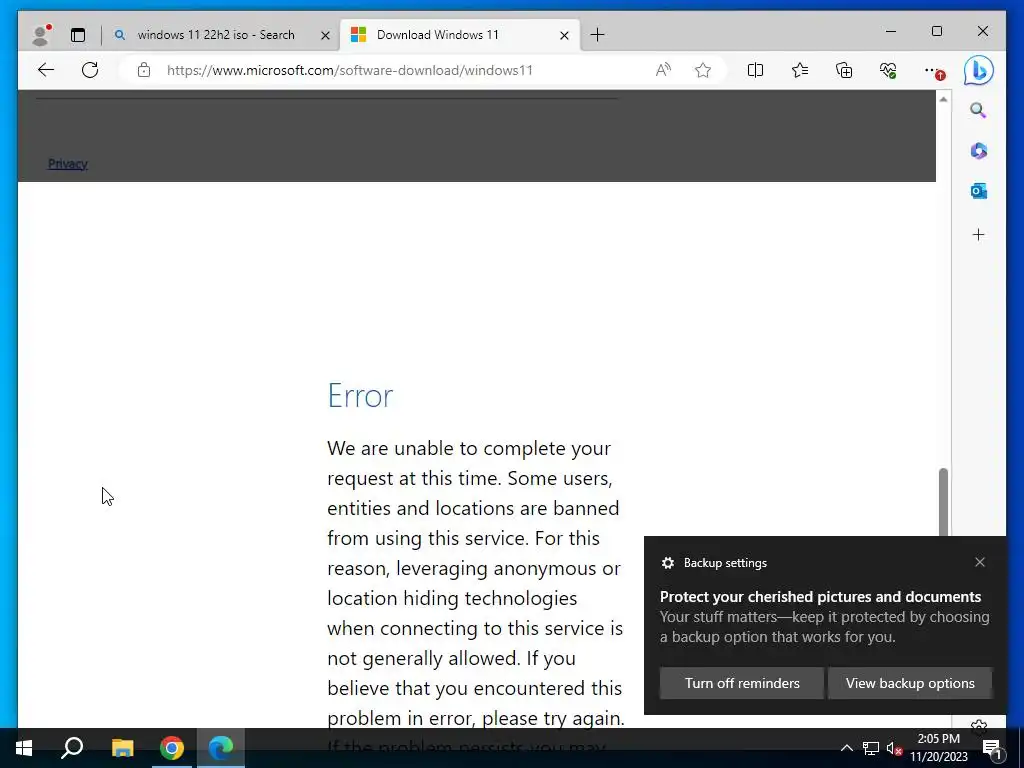Open the Windows Start menu
The height and width of the screenshot is (768, 1024).
tap(24, 748)
